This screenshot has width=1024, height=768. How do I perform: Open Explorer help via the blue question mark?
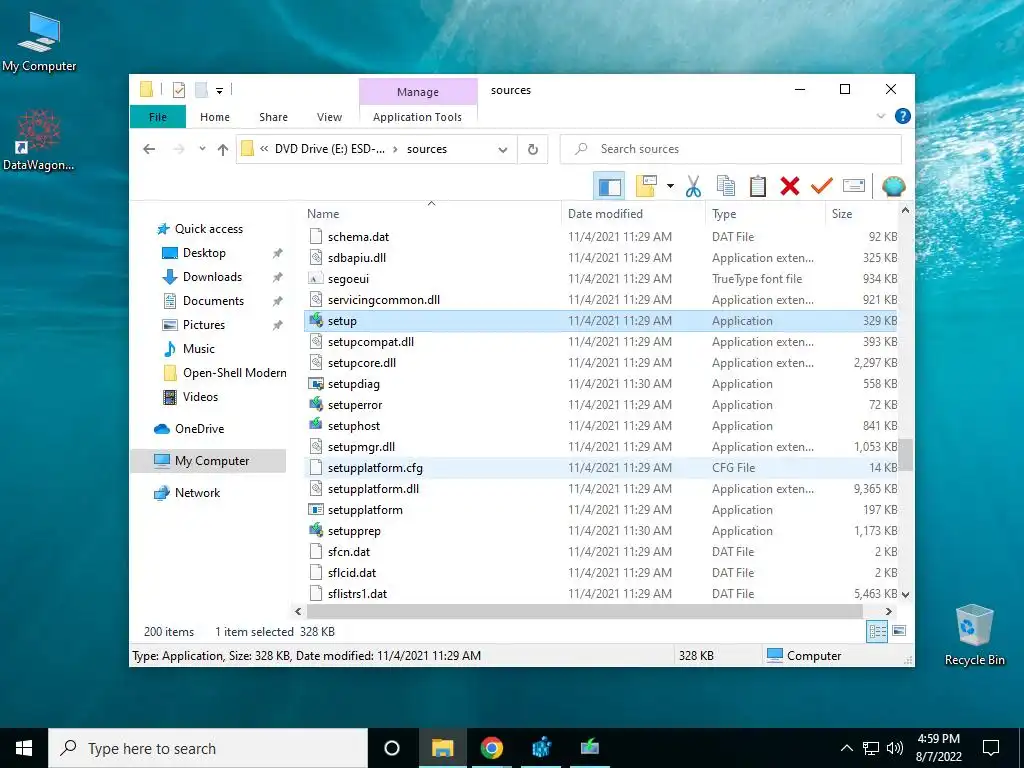click(x=903, y=116)
